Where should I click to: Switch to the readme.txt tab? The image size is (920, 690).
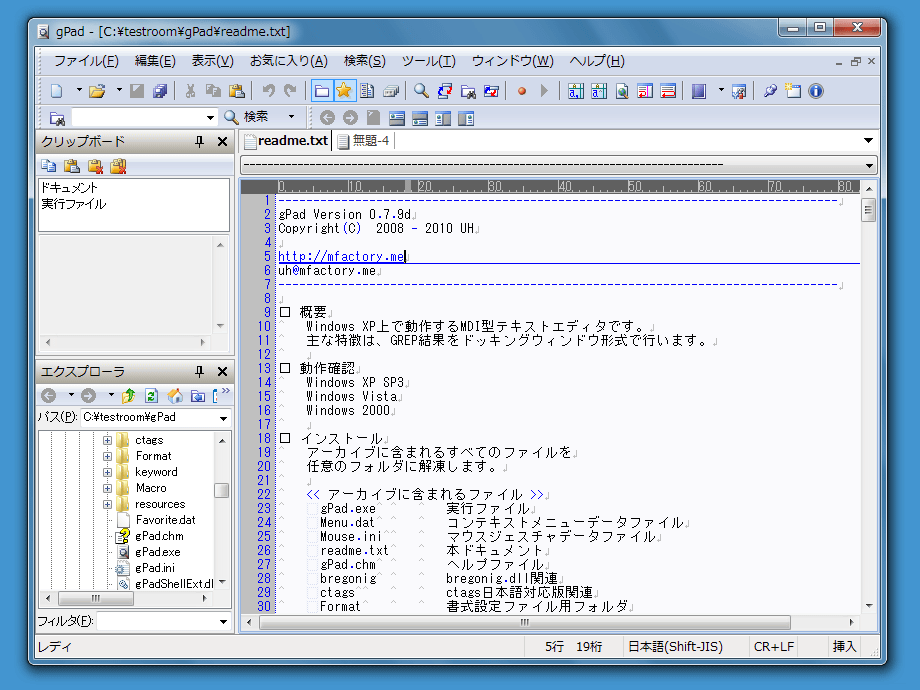(x=286, y=141)
